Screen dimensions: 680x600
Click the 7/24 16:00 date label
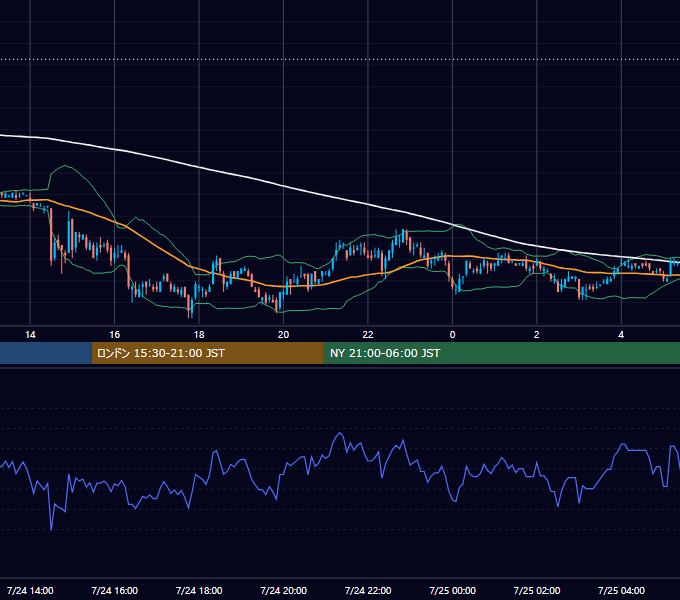click(x=114, y=590)
